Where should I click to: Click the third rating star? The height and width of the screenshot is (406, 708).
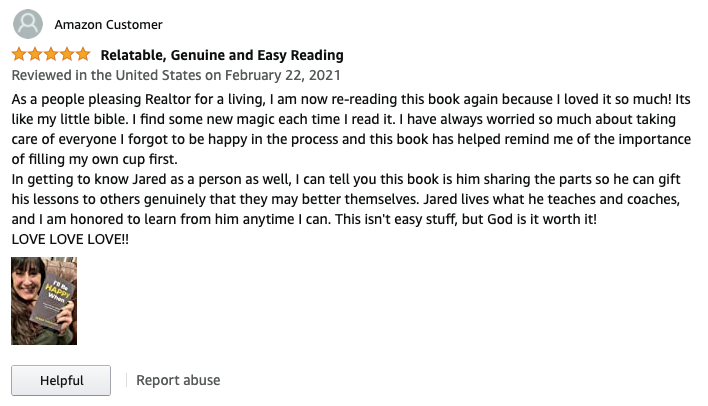tap(51, 55)
